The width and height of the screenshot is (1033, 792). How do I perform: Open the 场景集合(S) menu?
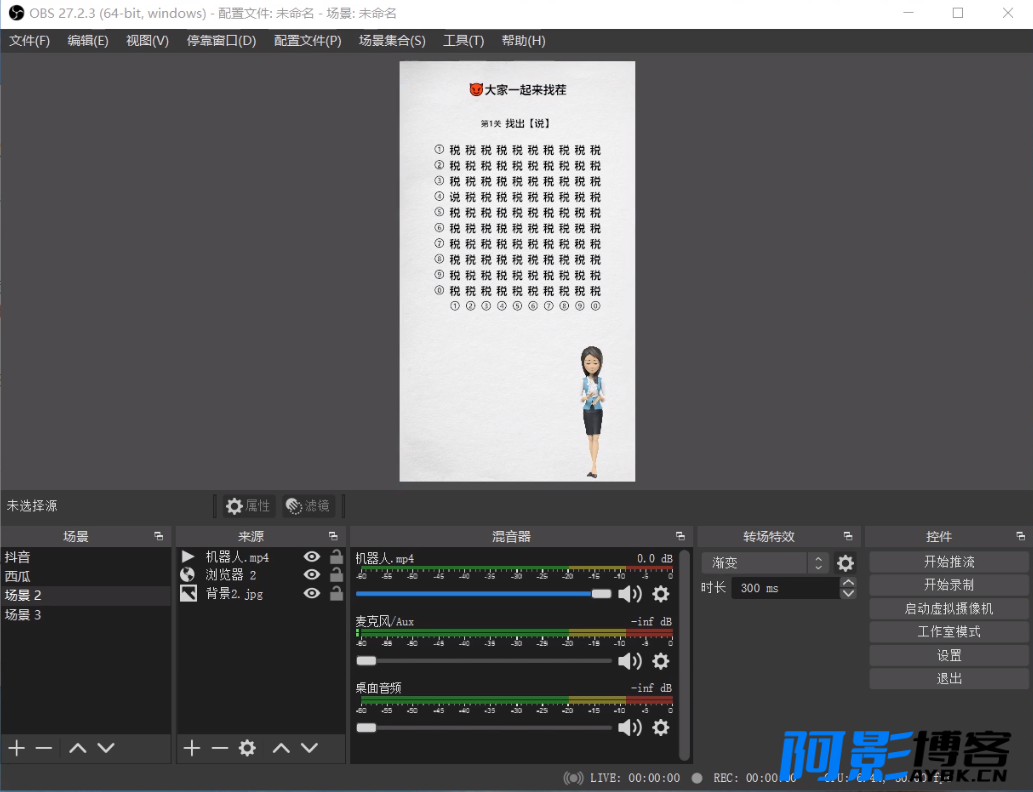pyautogui.click(x=392, y=41)
